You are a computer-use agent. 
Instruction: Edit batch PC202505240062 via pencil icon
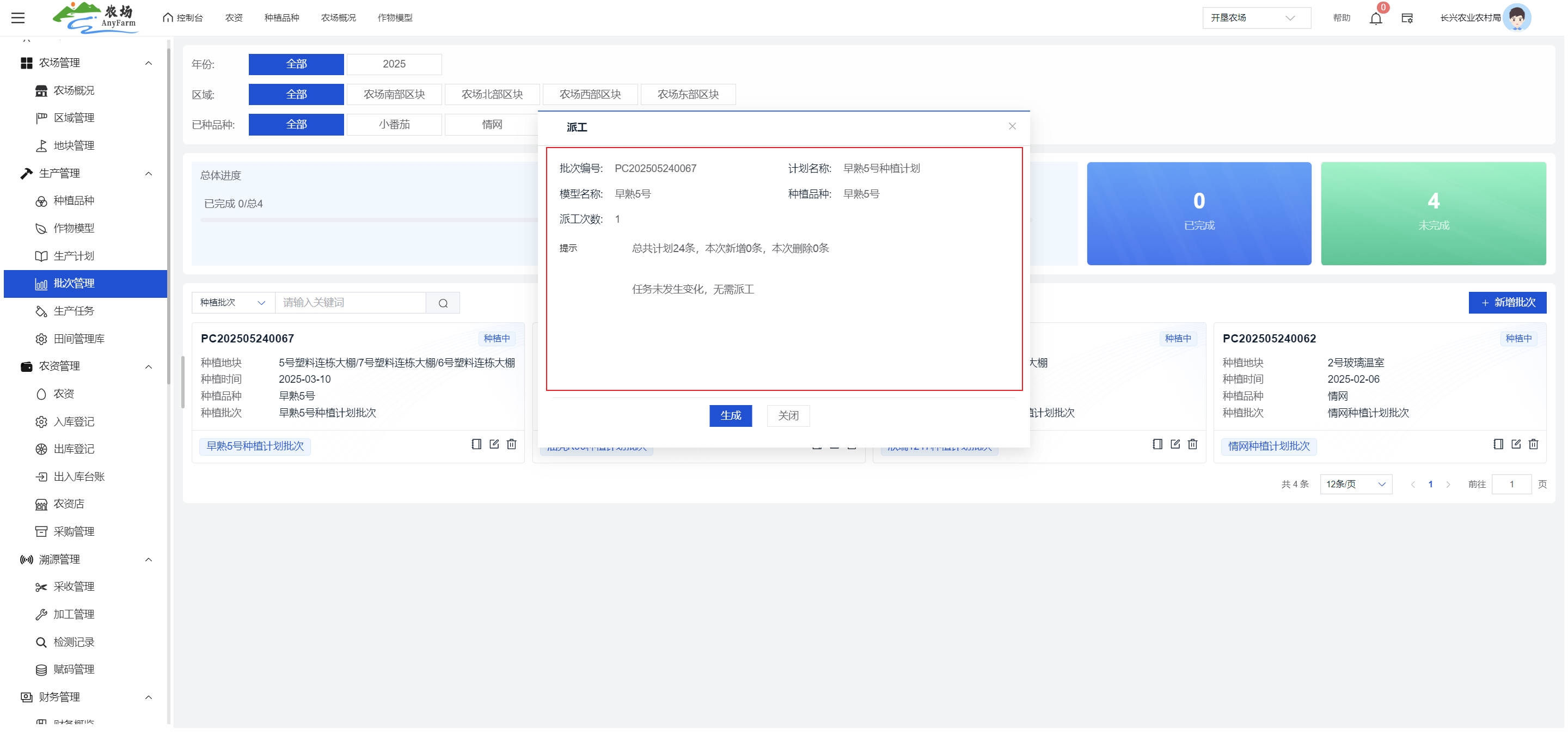[x=1516, y=445]
